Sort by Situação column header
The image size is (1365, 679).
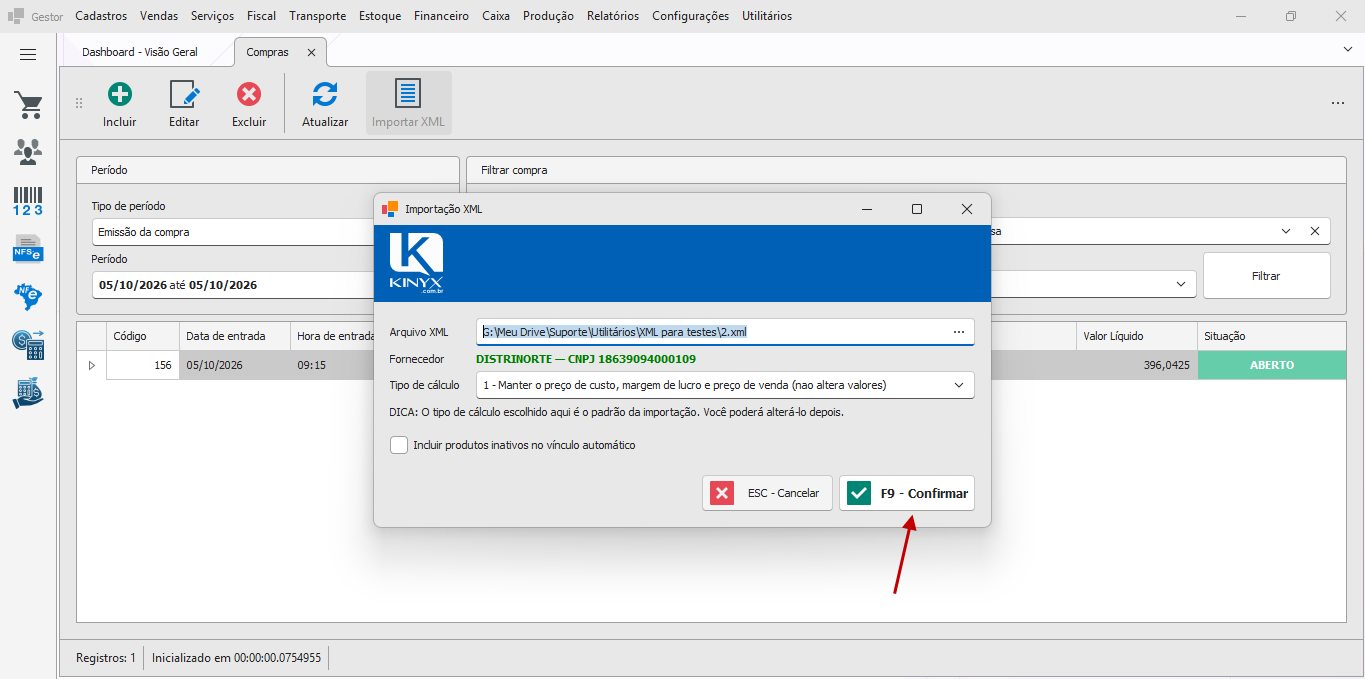1271,336
